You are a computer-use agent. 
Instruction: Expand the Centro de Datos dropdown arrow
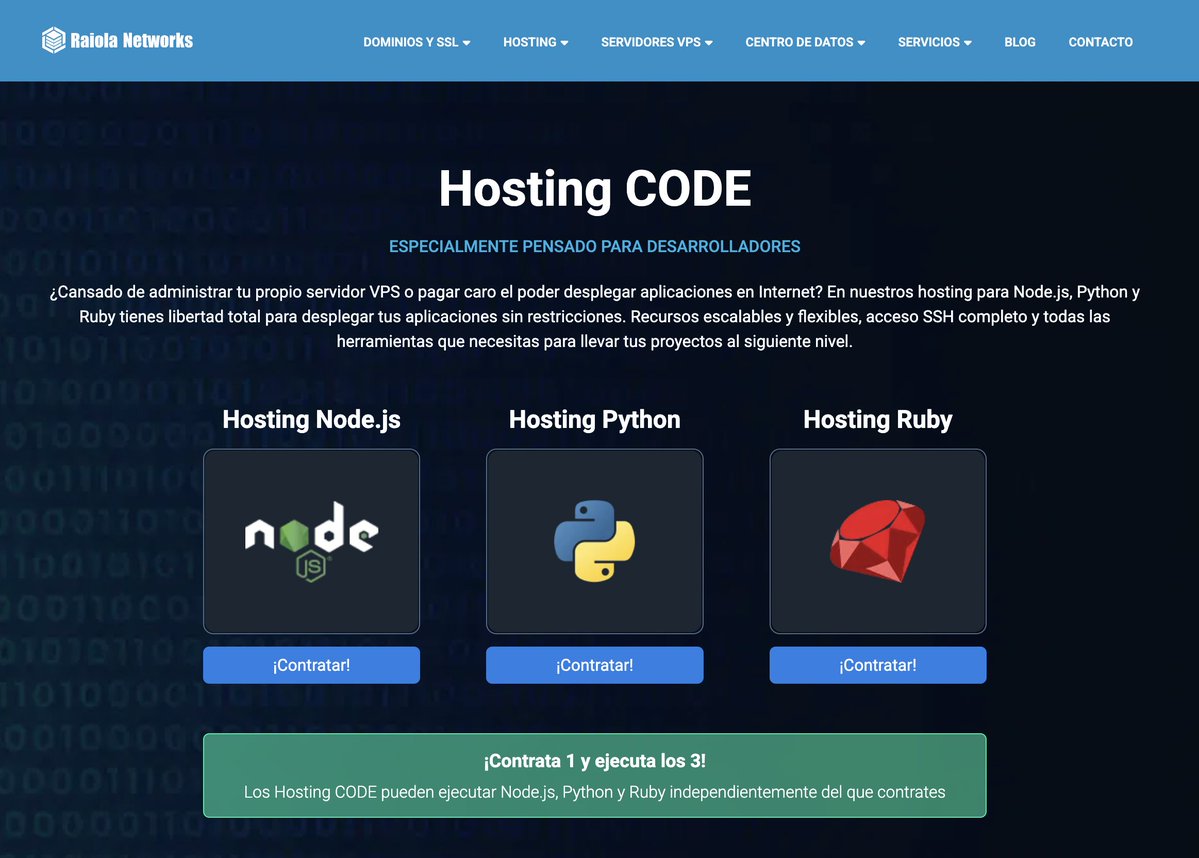click(861, 43)
